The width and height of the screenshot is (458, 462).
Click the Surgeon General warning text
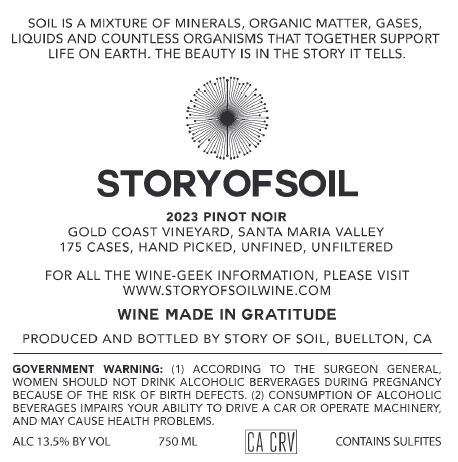pos(227,395)
